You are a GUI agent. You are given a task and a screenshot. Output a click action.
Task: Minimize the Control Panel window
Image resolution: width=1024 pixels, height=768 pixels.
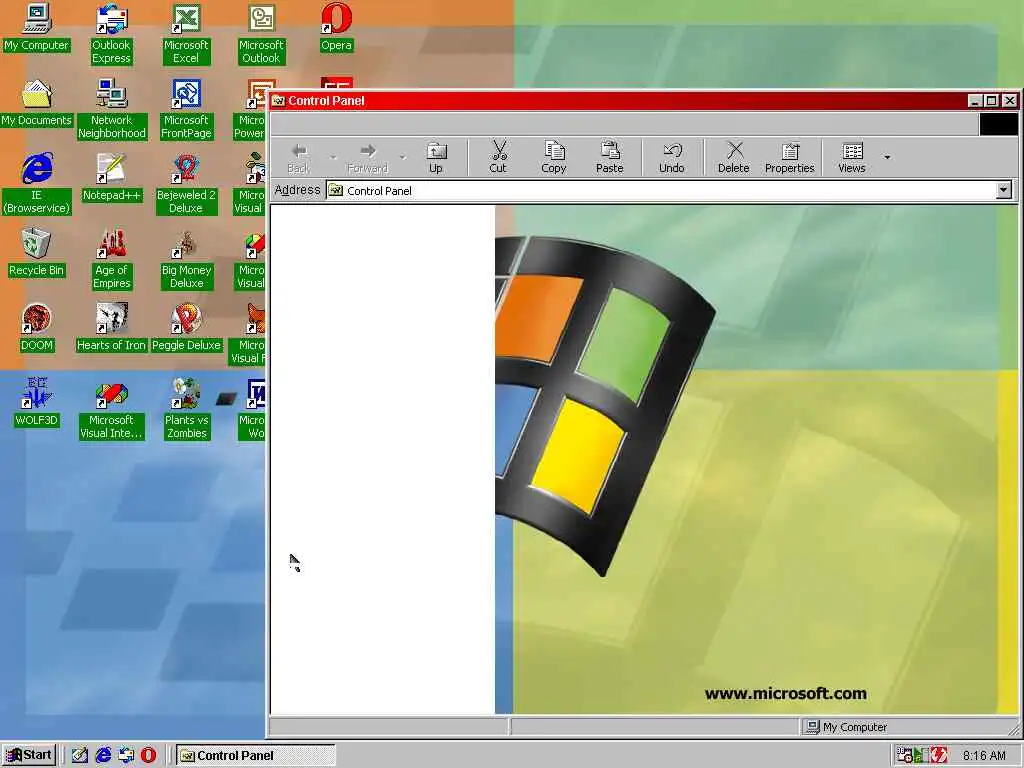click(x=975, y=101)
